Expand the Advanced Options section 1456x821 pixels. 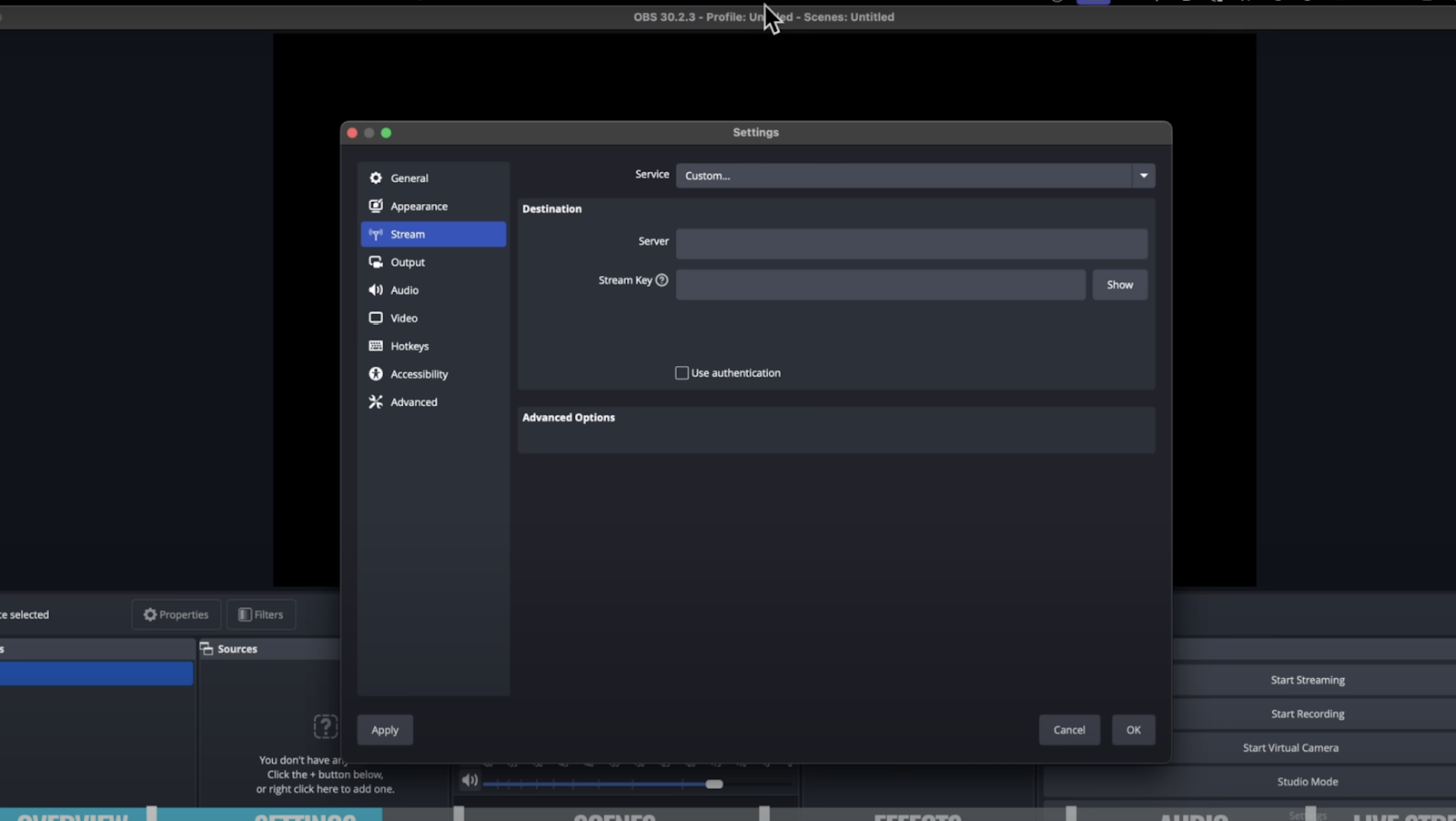567,417
